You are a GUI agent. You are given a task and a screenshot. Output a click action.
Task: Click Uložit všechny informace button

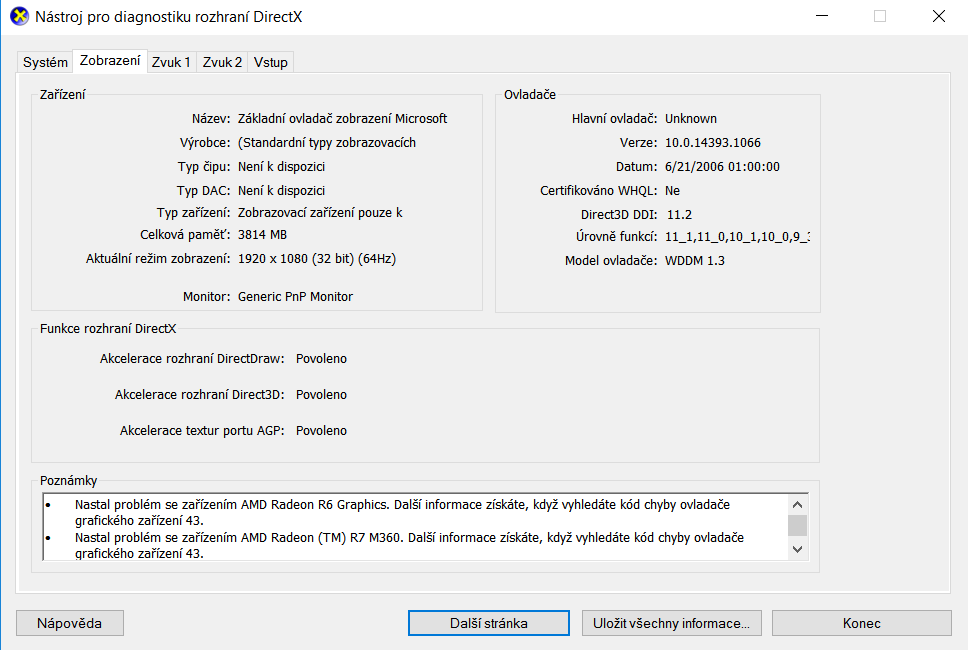click(671, 623)
